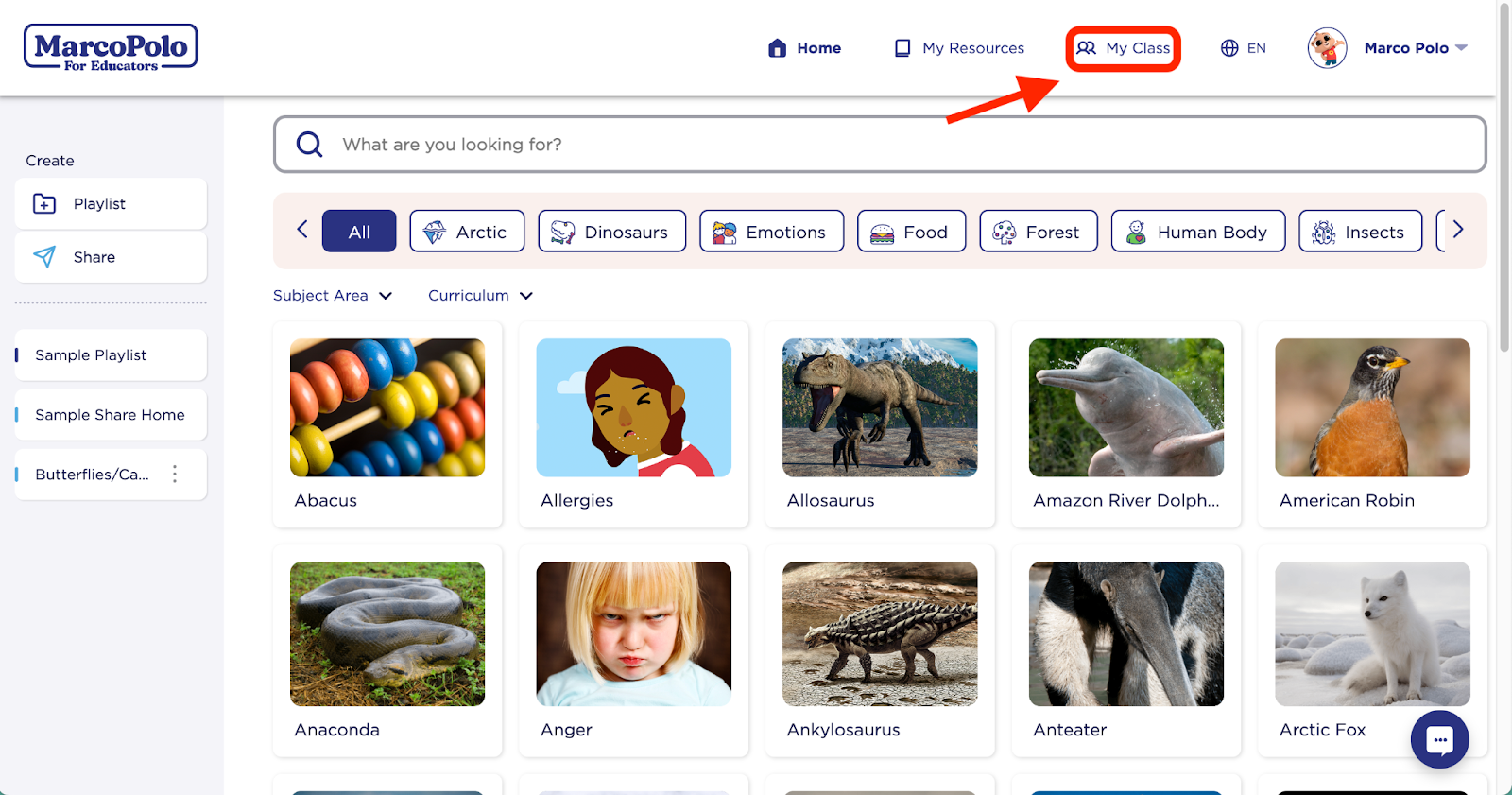Open the Butterflies playlist three-dot menu
Screen dimensions: 1512x795
175,474
